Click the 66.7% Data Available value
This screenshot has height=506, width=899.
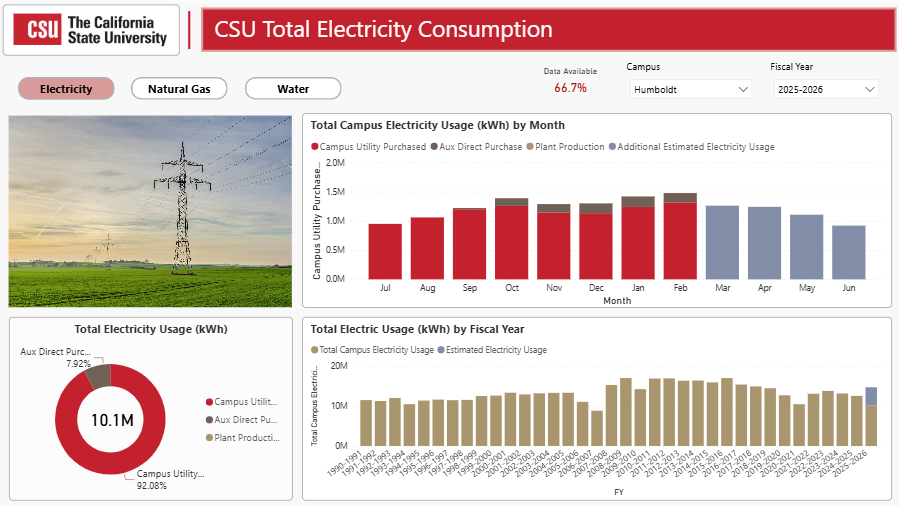click(570, 88)
